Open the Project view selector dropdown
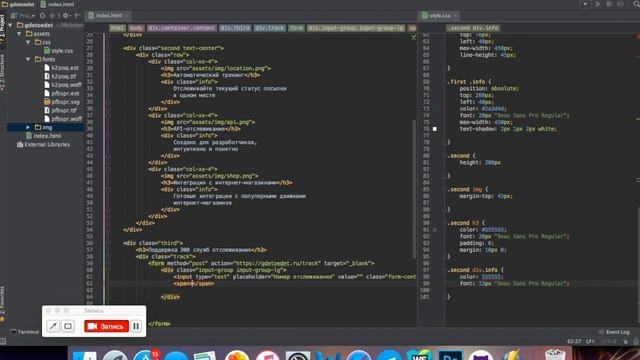Image resolution: width=640 pixels, height=360 pixels. 23,16
